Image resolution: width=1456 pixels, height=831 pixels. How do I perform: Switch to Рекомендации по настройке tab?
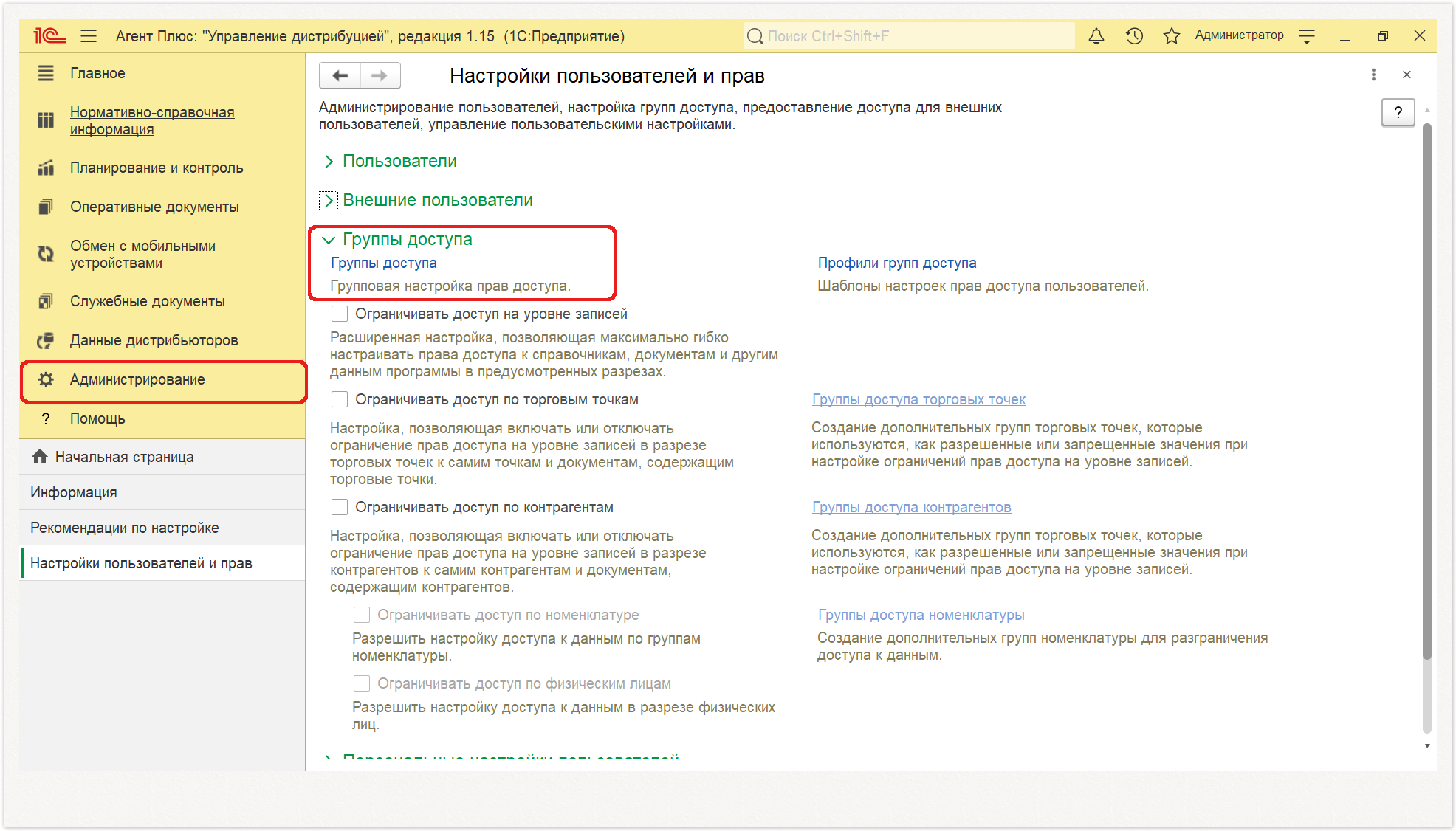click(162, 528)
